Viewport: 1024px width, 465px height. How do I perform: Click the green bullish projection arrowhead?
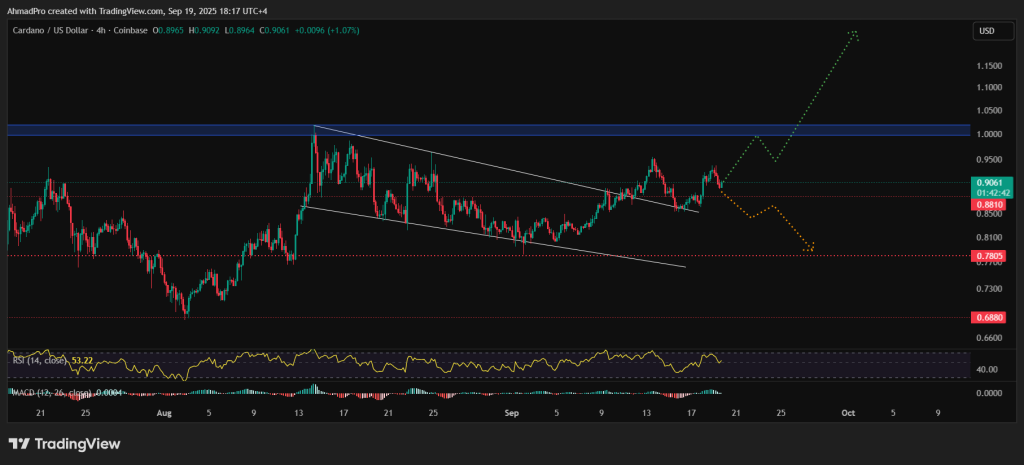(x=853, y=34)
